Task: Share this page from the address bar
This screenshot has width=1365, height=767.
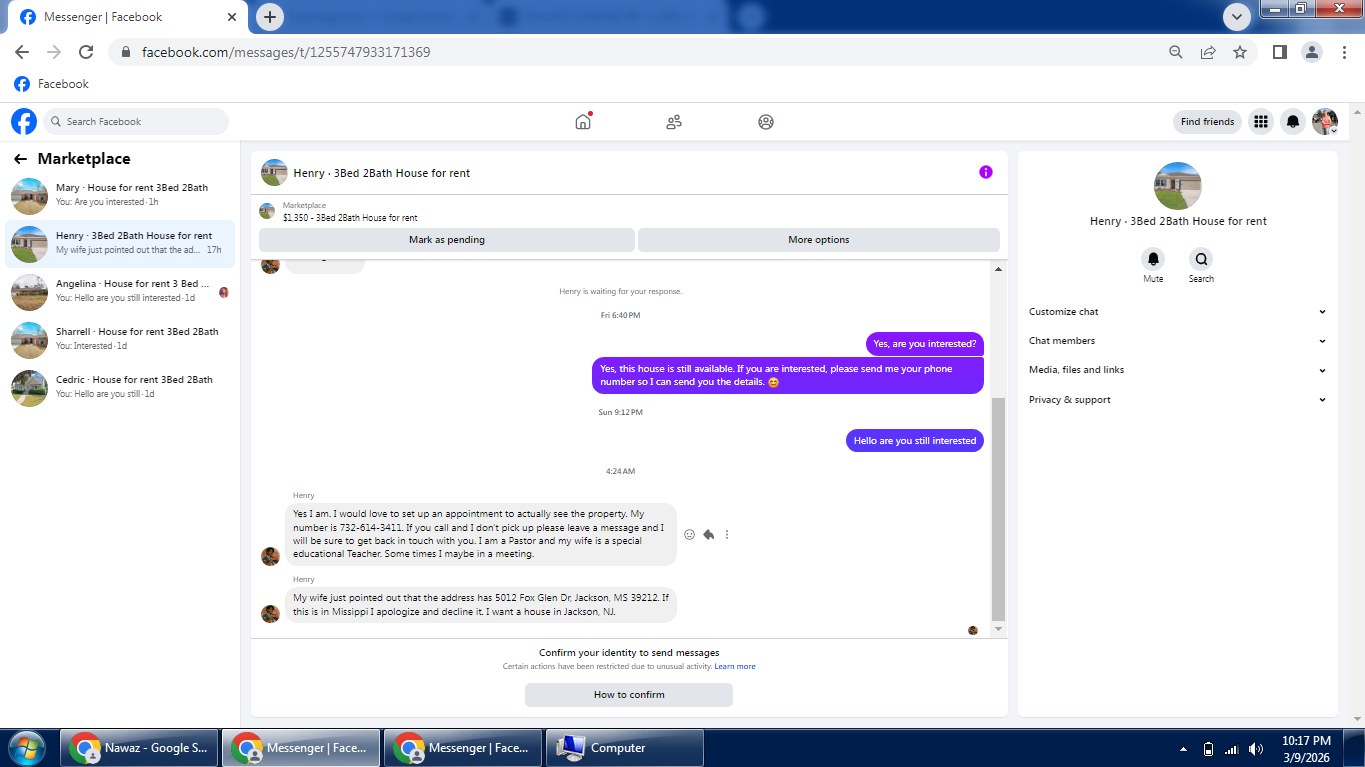Action: click(x=1208, y=52)
